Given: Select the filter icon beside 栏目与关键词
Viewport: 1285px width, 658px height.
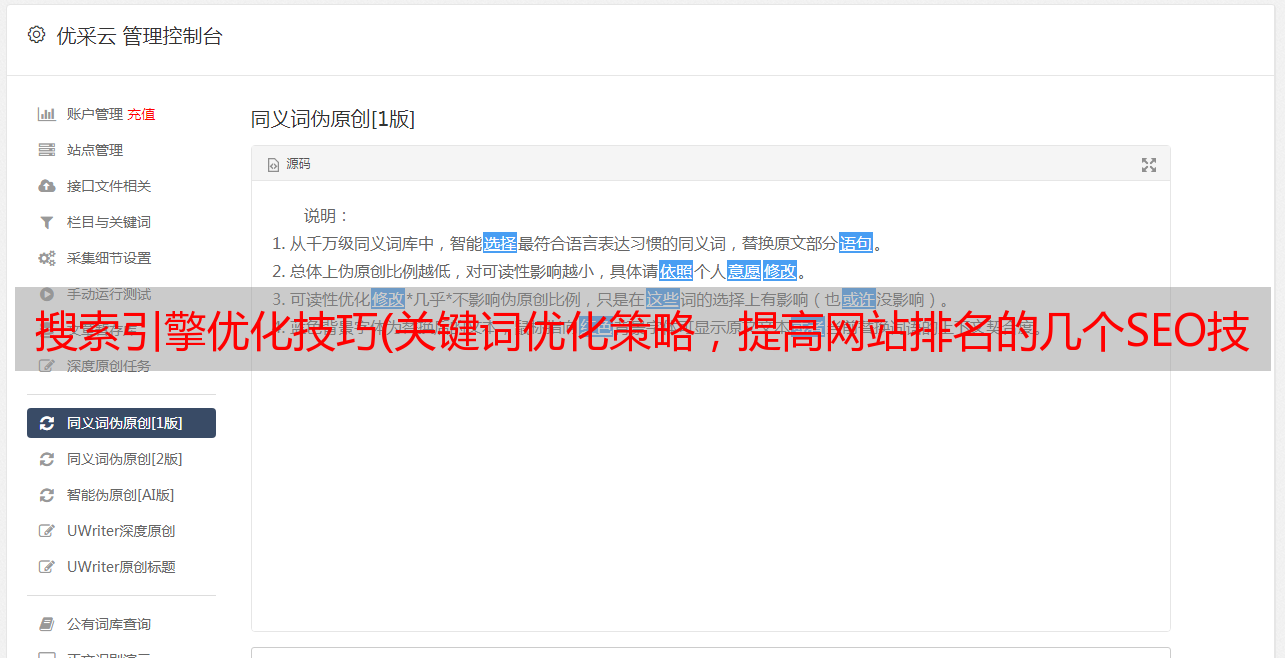Looking at the screenshot, I should 46,222.
